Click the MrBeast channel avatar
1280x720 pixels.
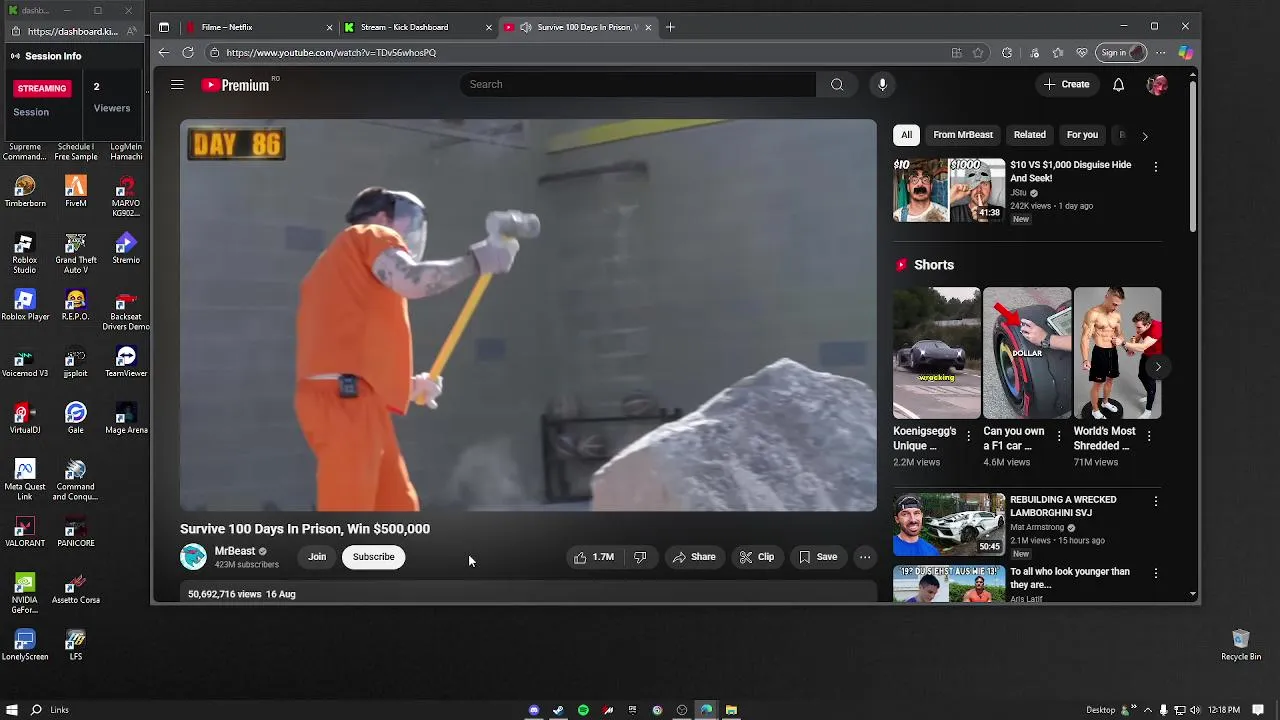[x=193, y=557]
